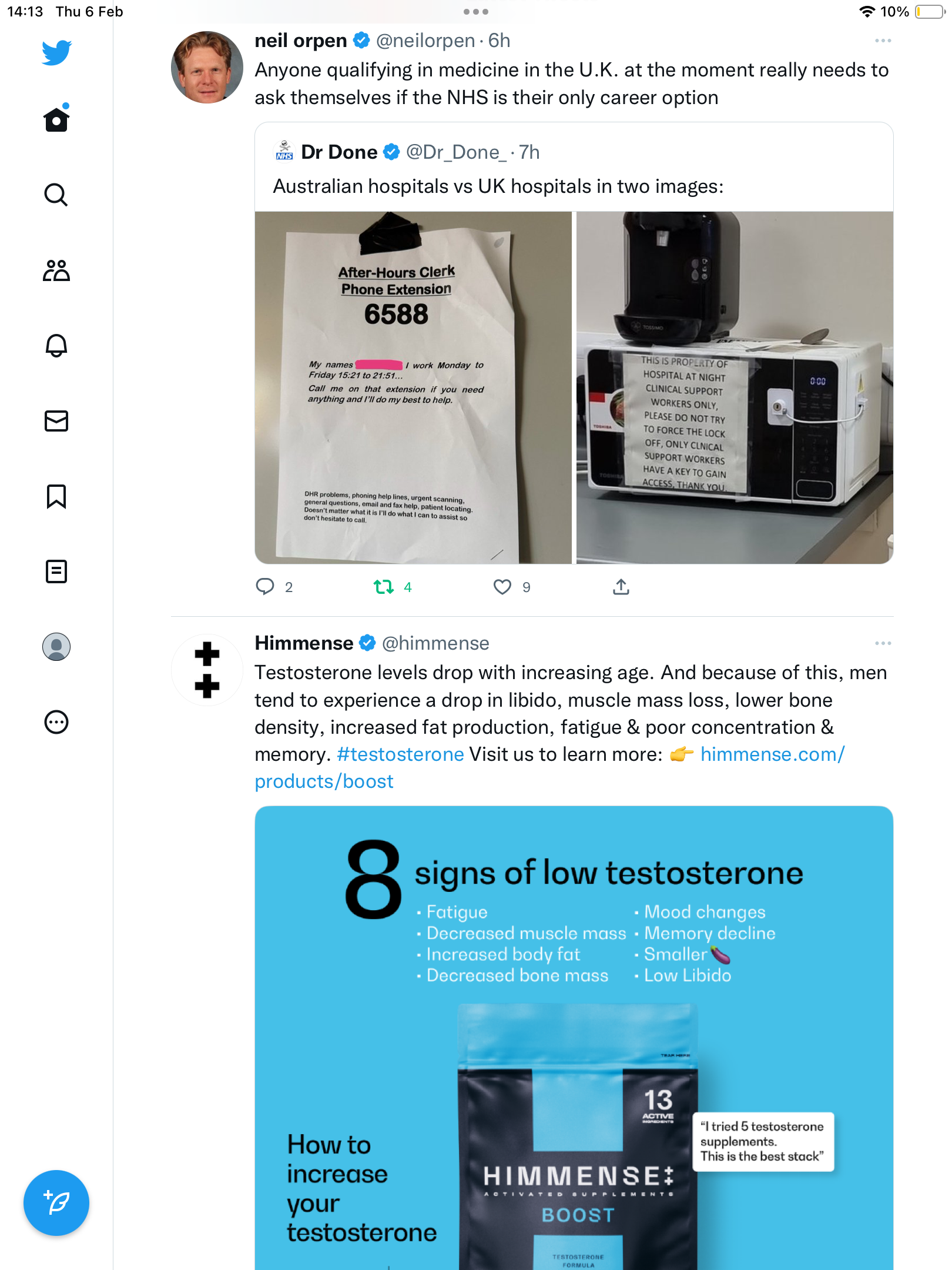
Task: Open the Bookmarks icon
Action: coord(56,496)
